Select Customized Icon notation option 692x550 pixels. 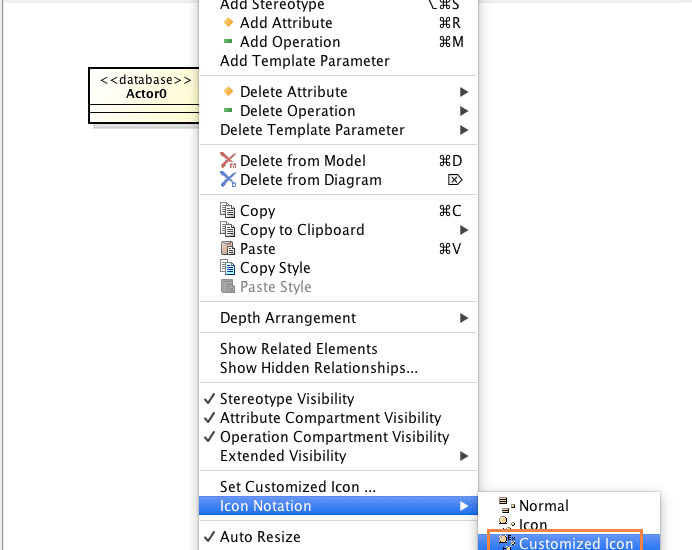[575, 544]
